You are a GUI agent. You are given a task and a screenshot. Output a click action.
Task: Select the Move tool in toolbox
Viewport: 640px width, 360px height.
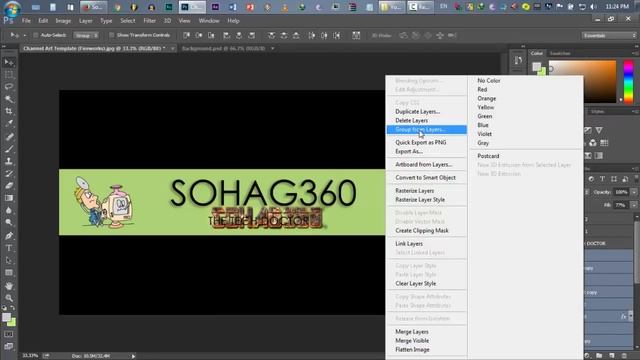[9, 62]
